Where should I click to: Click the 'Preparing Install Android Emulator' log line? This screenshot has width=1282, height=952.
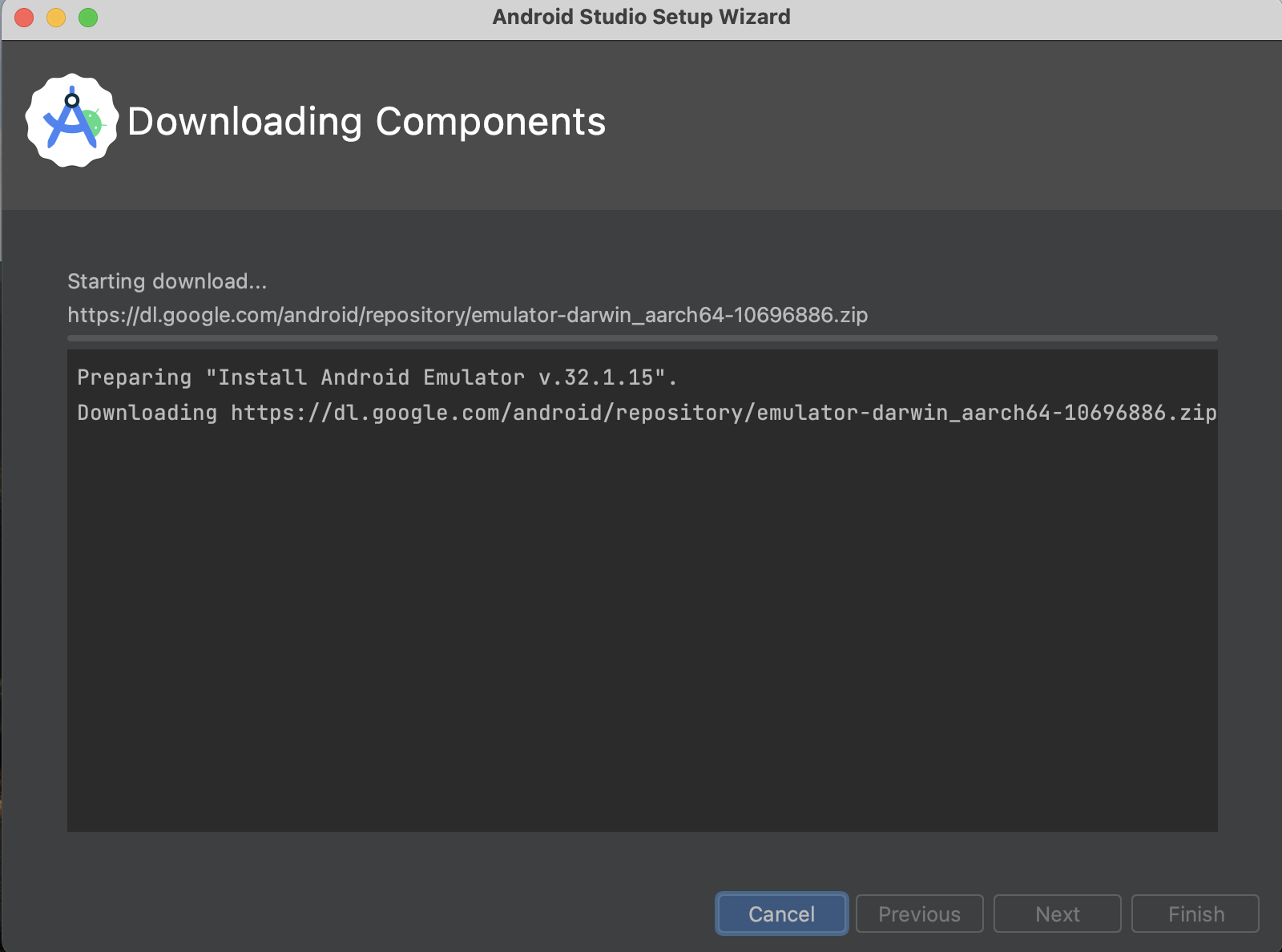pos(377,377)
